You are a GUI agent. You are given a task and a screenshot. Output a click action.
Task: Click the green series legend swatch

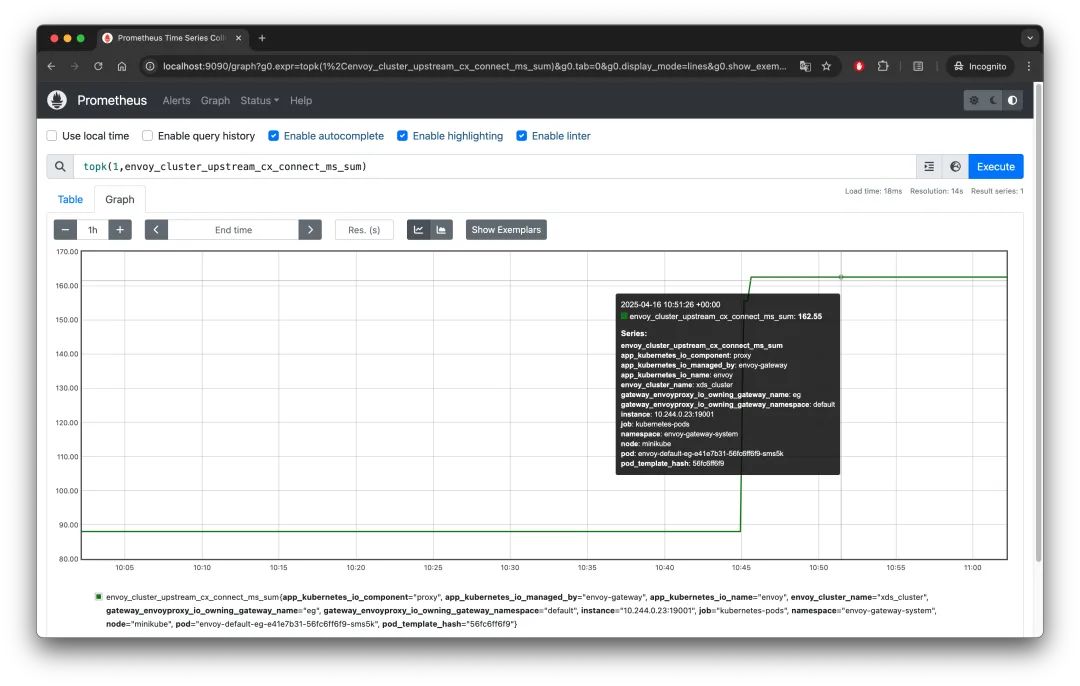click(x=98, y=596)
